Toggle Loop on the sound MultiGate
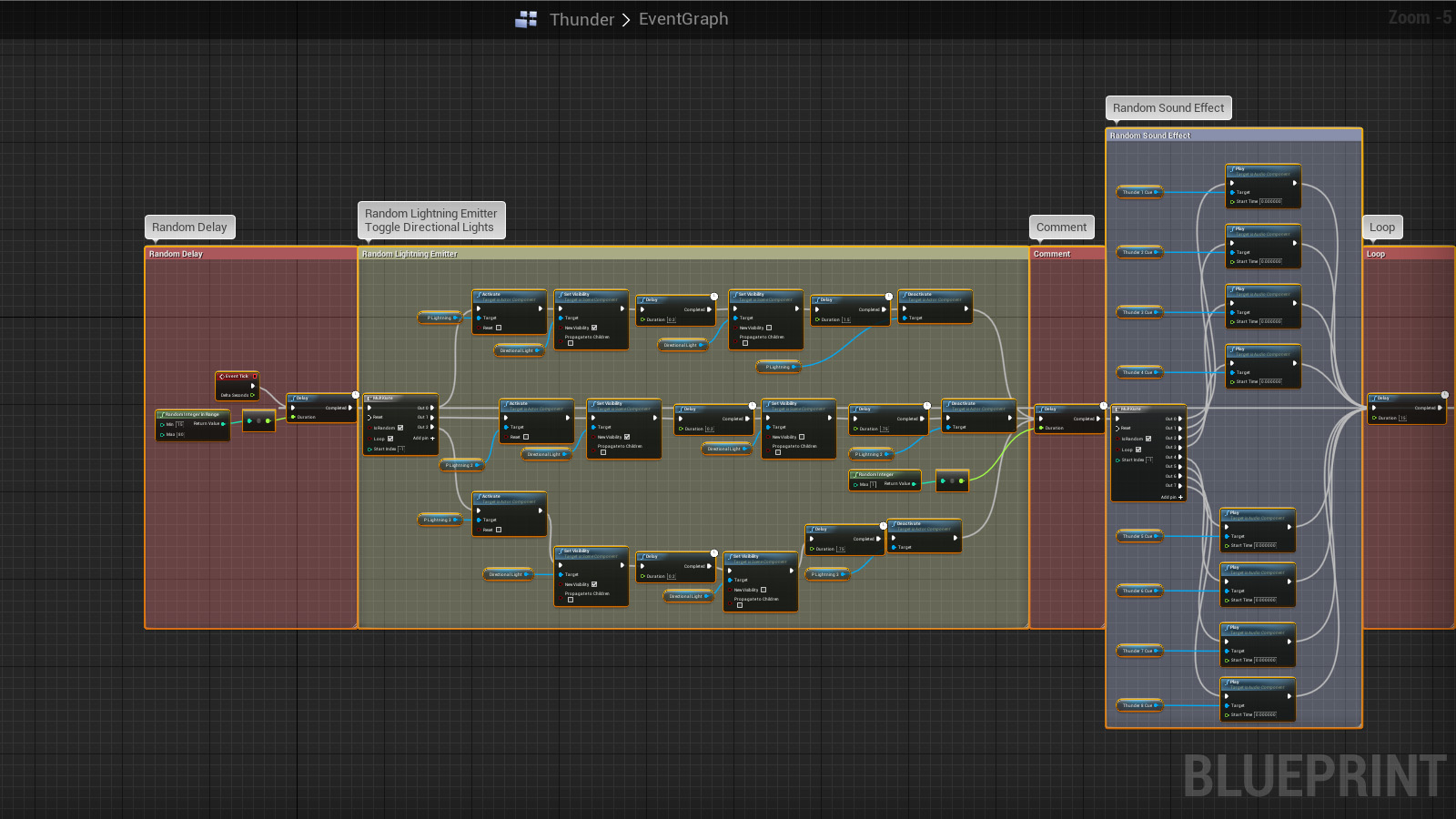Screen dimensions: 1456x819 (x=1138, y=450)
